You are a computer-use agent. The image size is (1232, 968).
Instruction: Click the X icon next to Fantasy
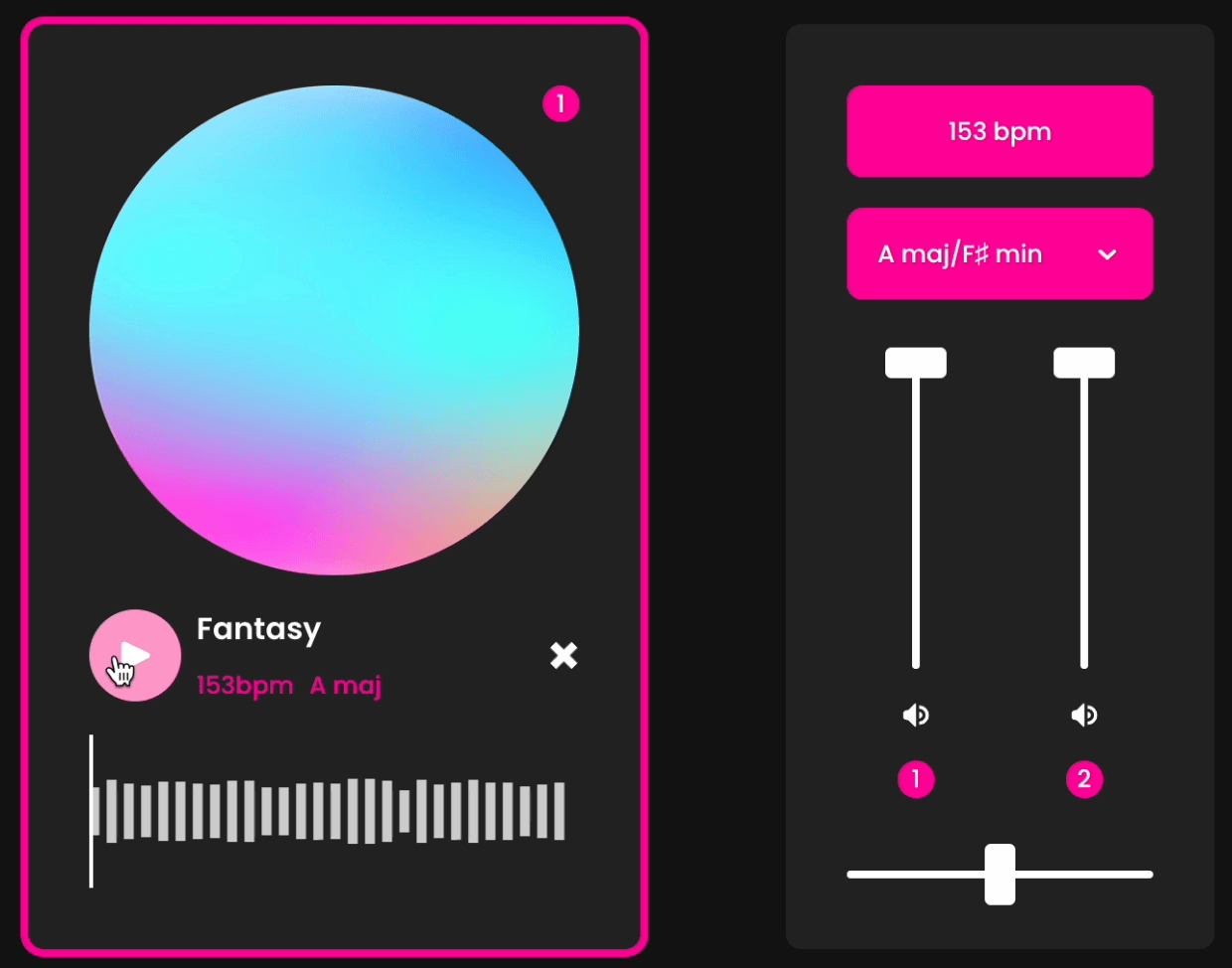click(562, 655)
